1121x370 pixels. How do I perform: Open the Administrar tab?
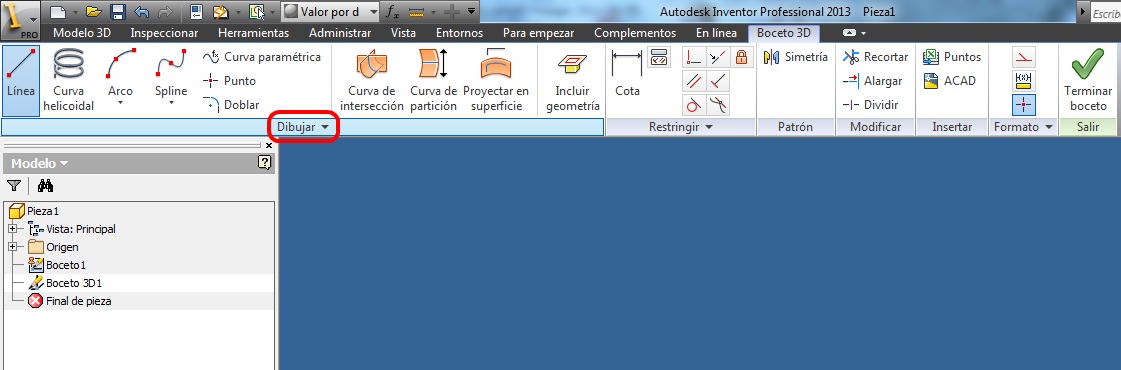(340, 33)
